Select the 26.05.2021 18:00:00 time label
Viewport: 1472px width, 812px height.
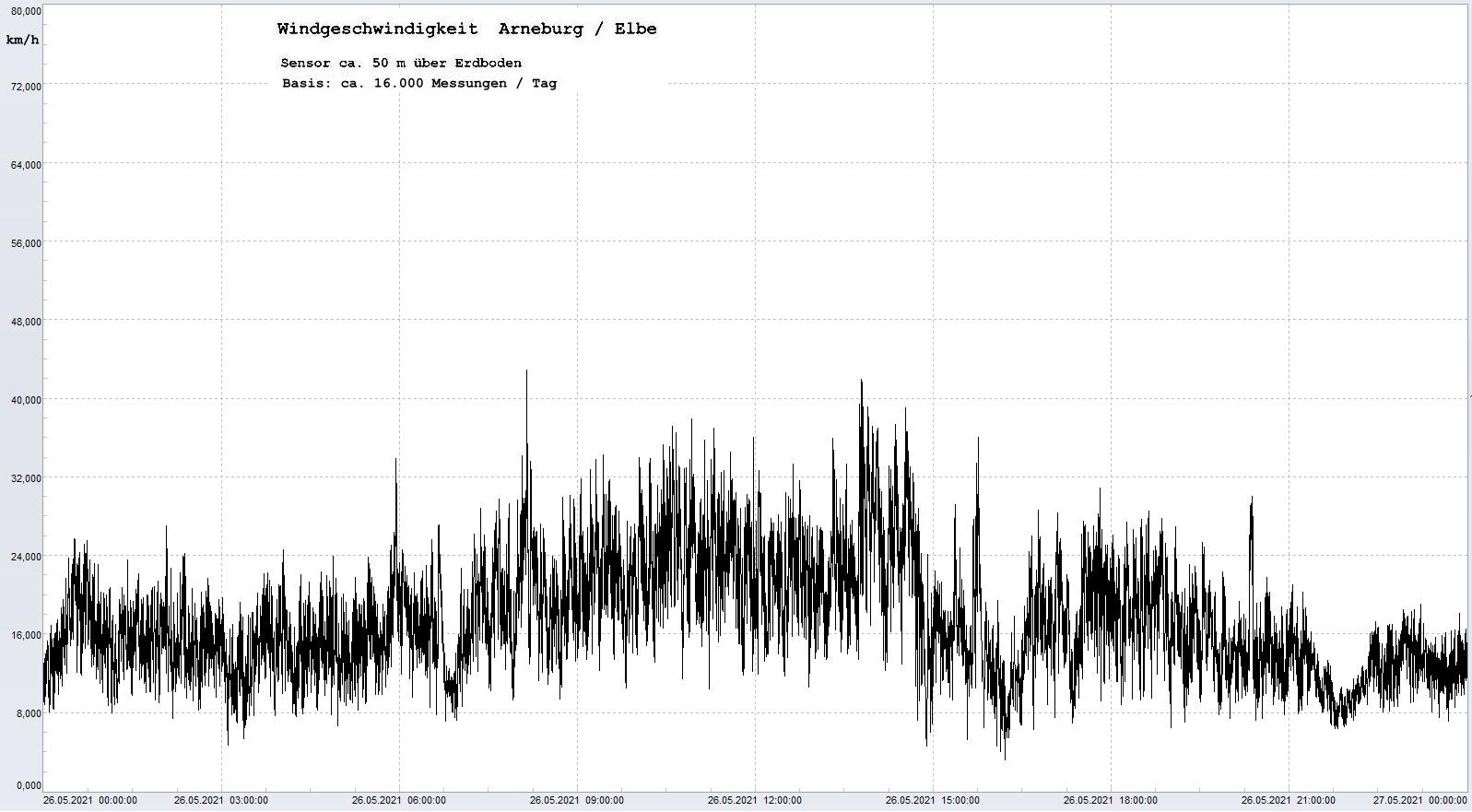(x=1111, y=801)
